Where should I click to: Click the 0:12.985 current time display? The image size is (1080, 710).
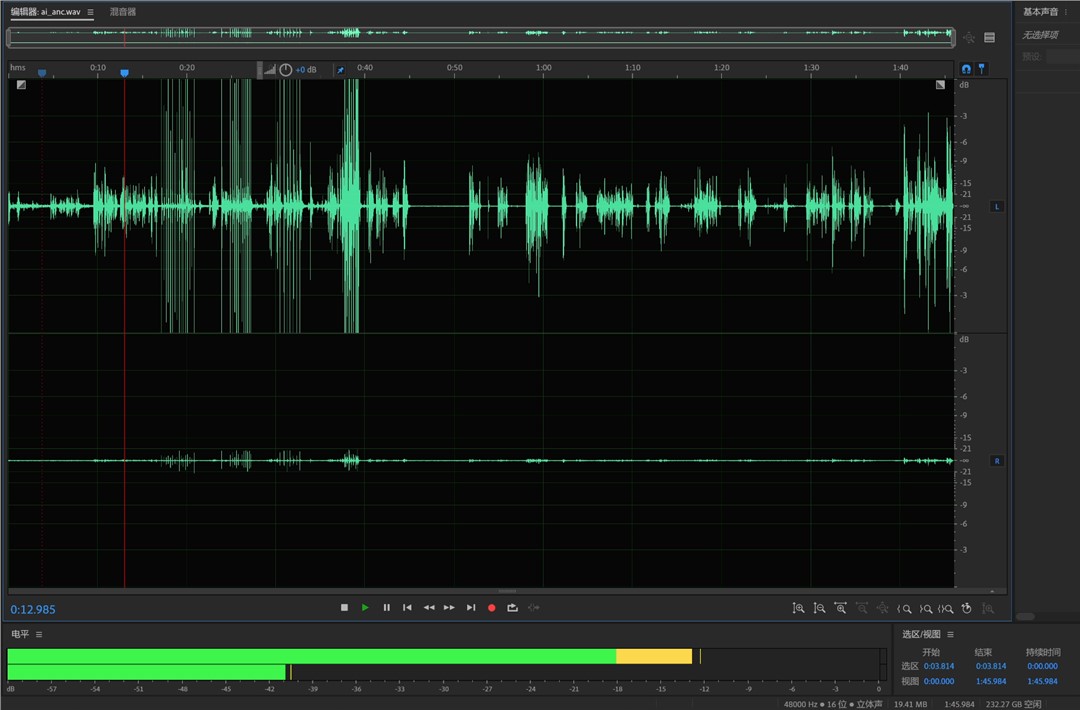33,609
